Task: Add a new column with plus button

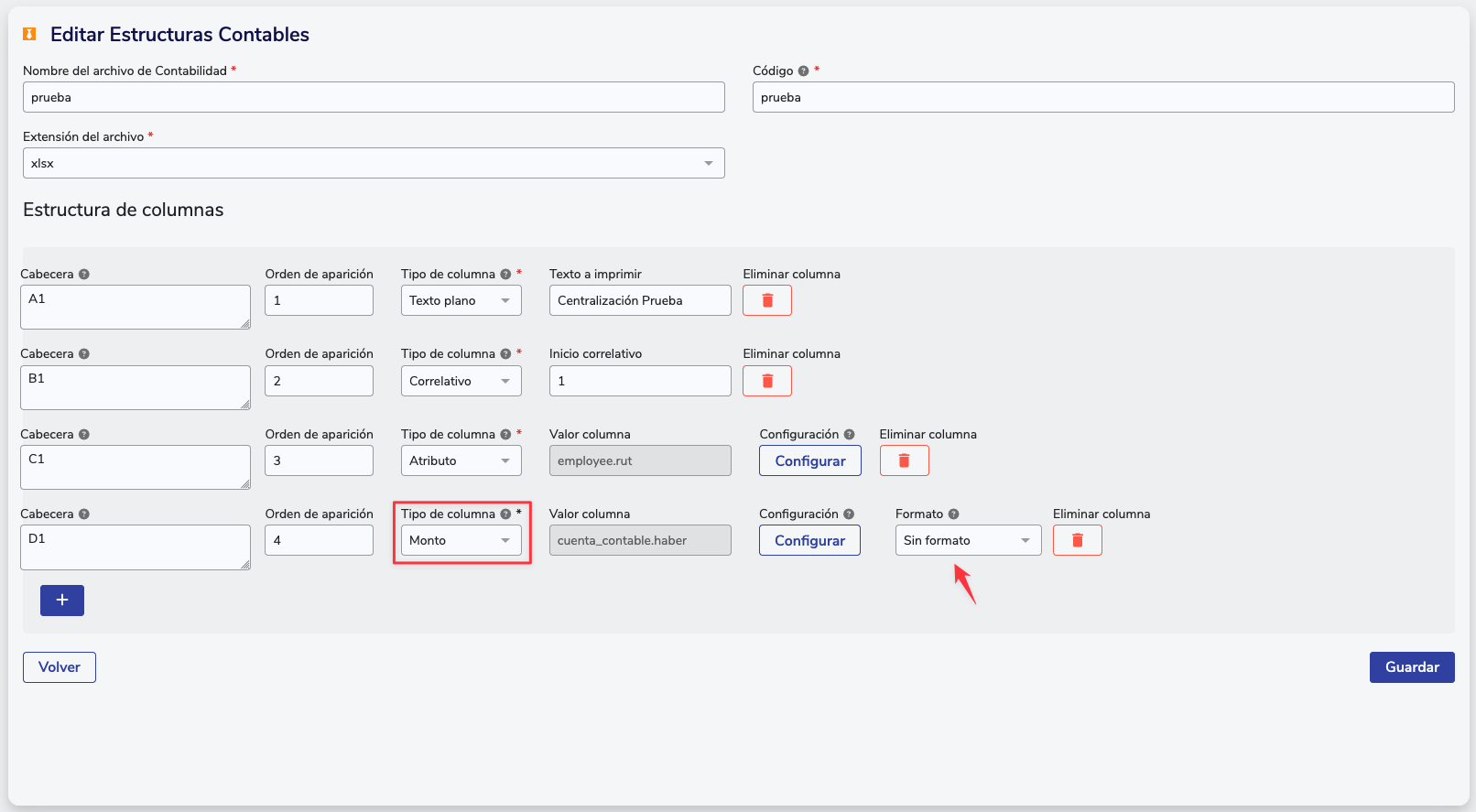Action: (x=62, y=600)
